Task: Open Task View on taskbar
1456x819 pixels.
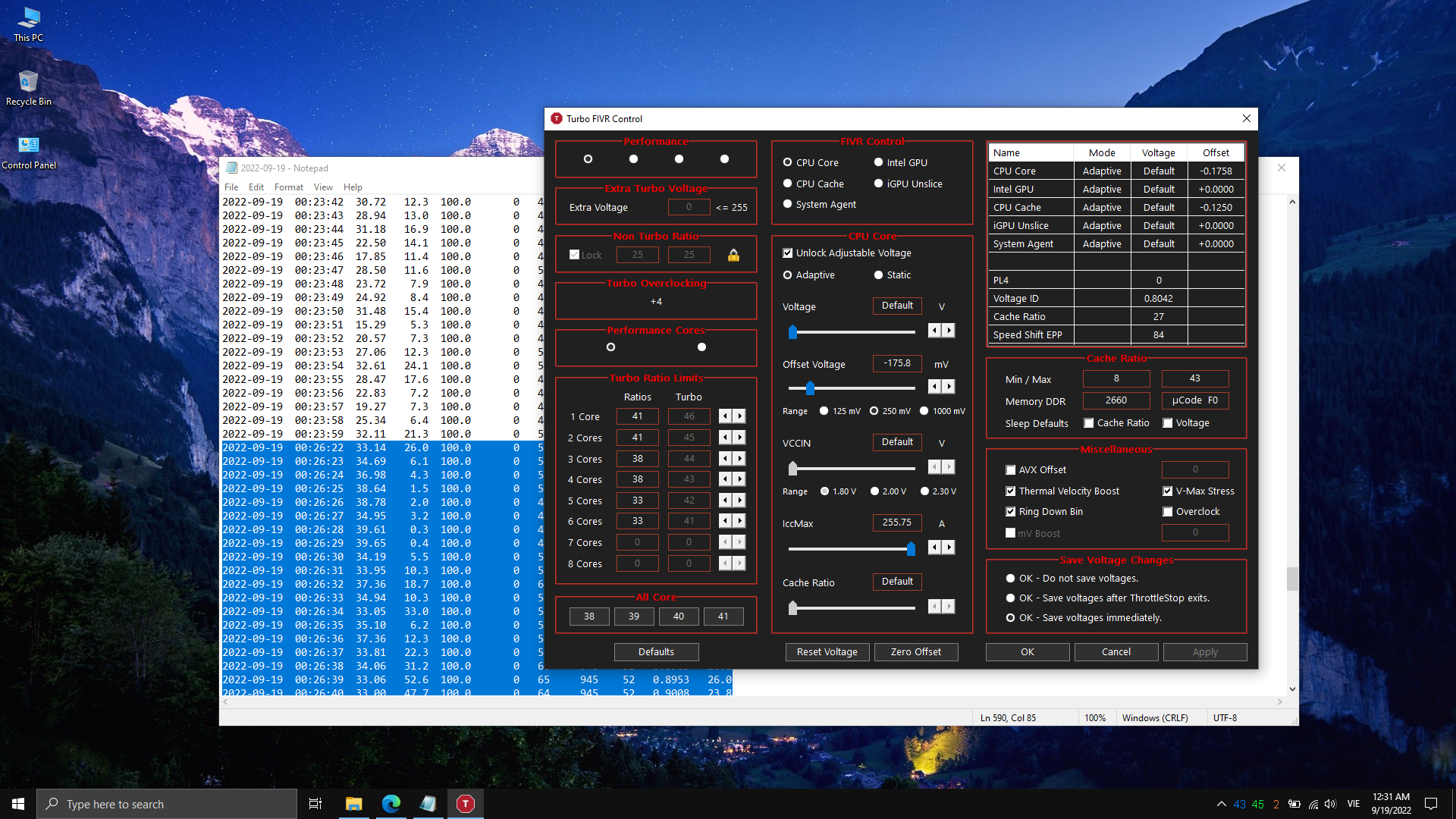Action: (x=315, y=804)
